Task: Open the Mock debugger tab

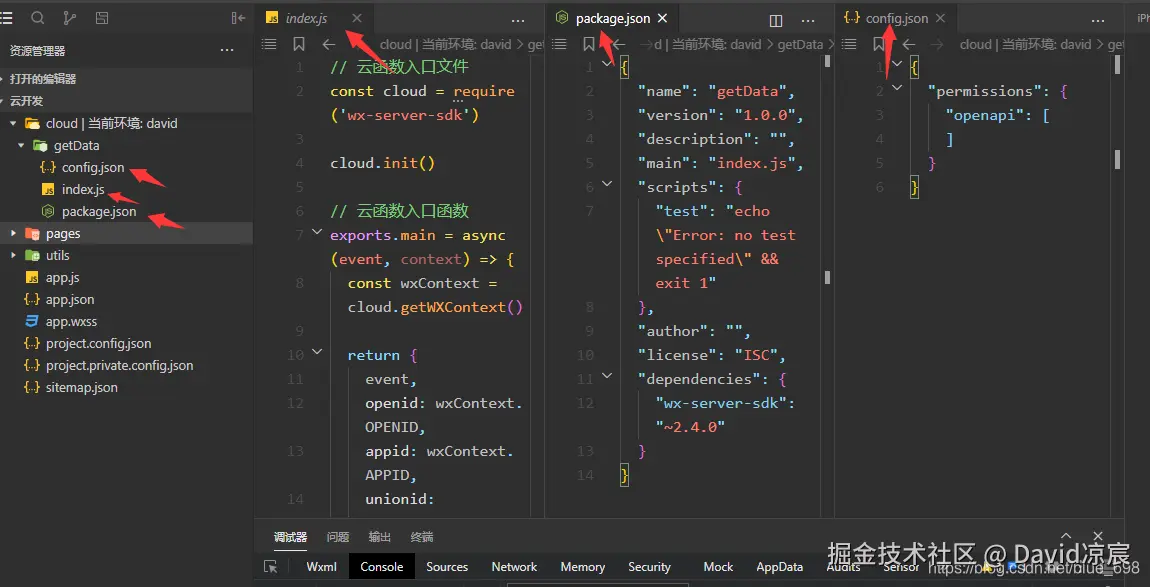Action: (718, 566)
